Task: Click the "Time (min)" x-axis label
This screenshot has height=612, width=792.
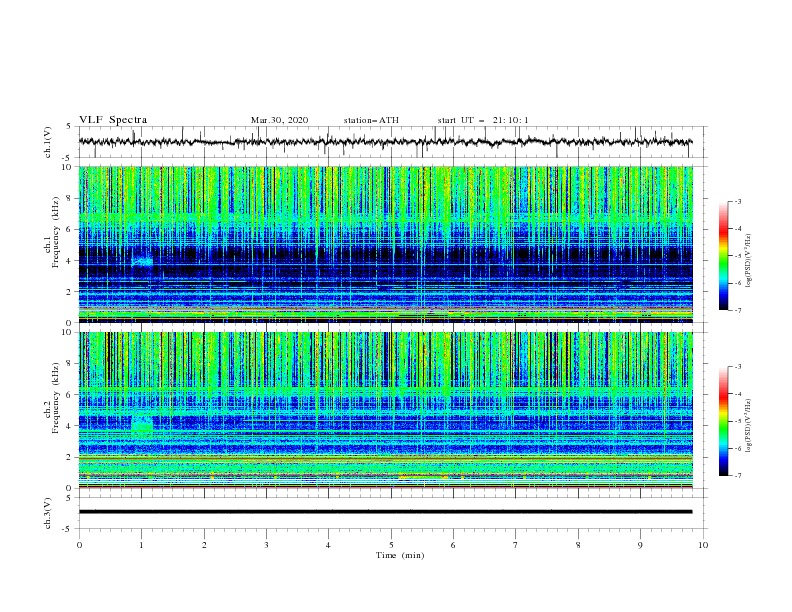Action: pos(400,555)
